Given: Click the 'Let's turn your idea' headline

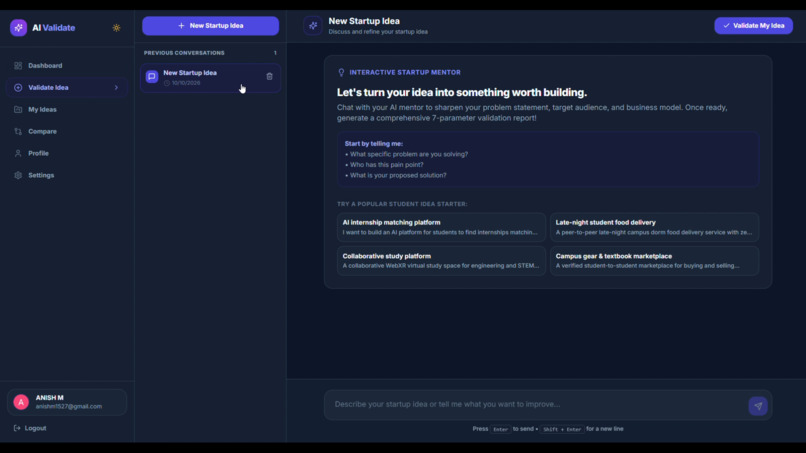Looking at the screenshot, I should point(462,93).
